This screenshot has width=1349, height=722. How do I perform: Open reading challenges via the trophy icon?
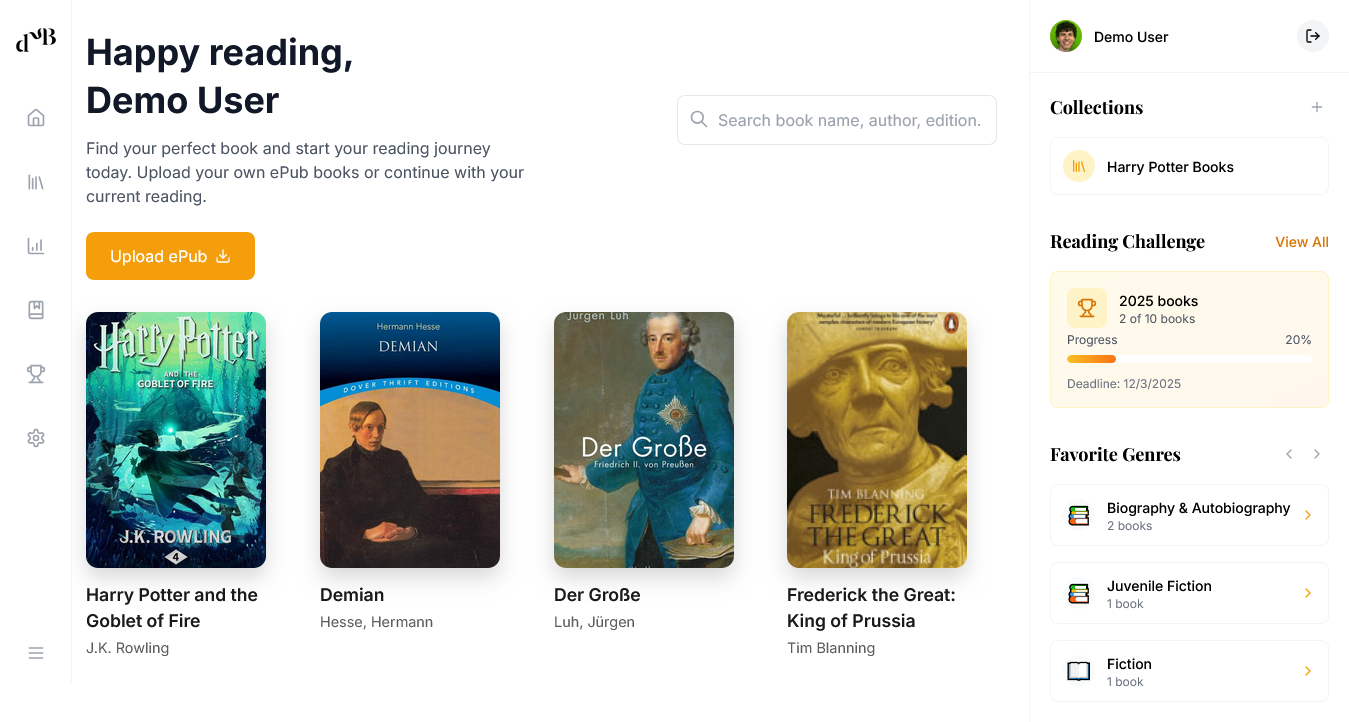pos(36,373)
